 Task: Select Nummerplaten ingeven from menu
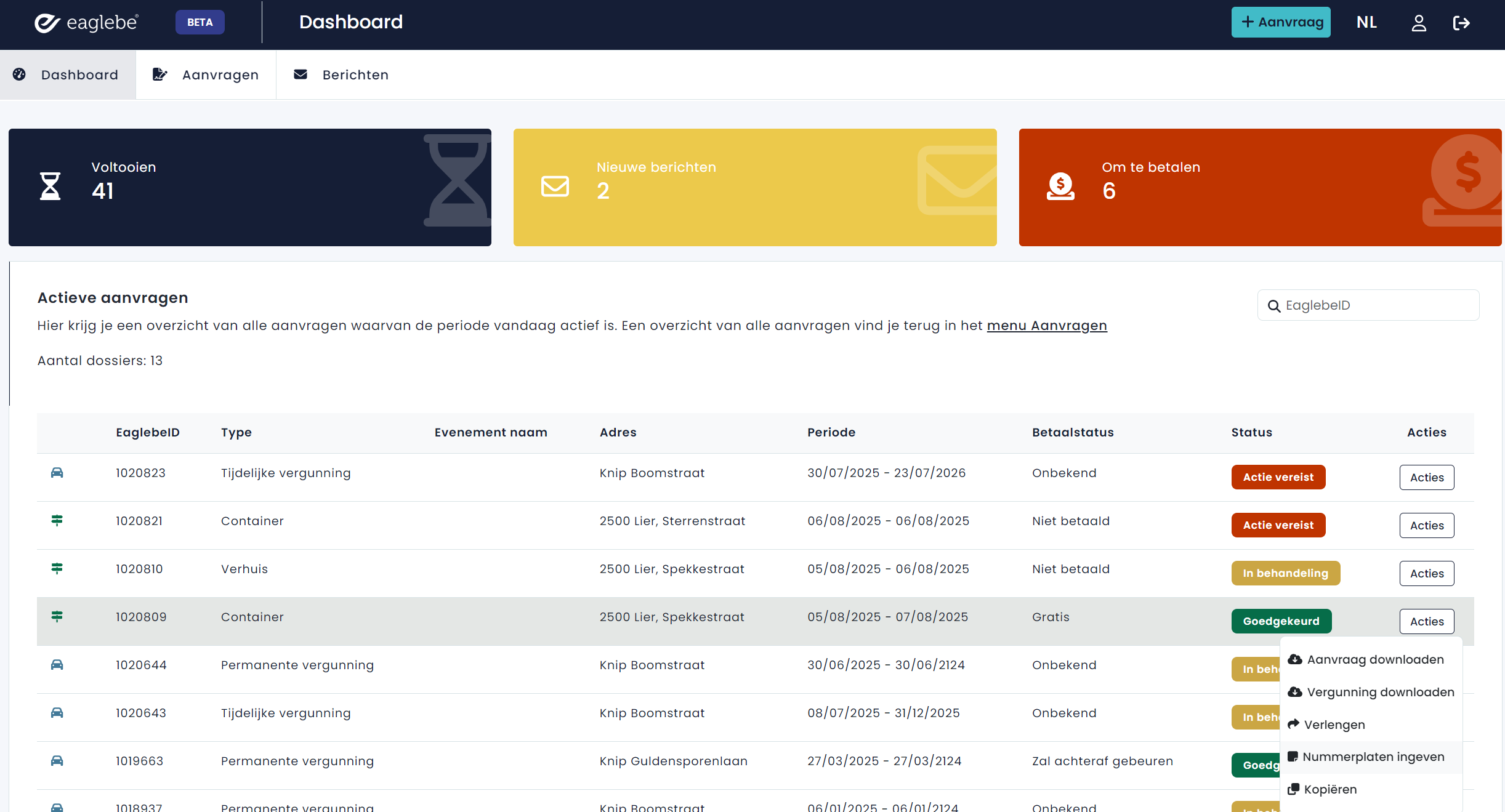tap(1373, 757)
